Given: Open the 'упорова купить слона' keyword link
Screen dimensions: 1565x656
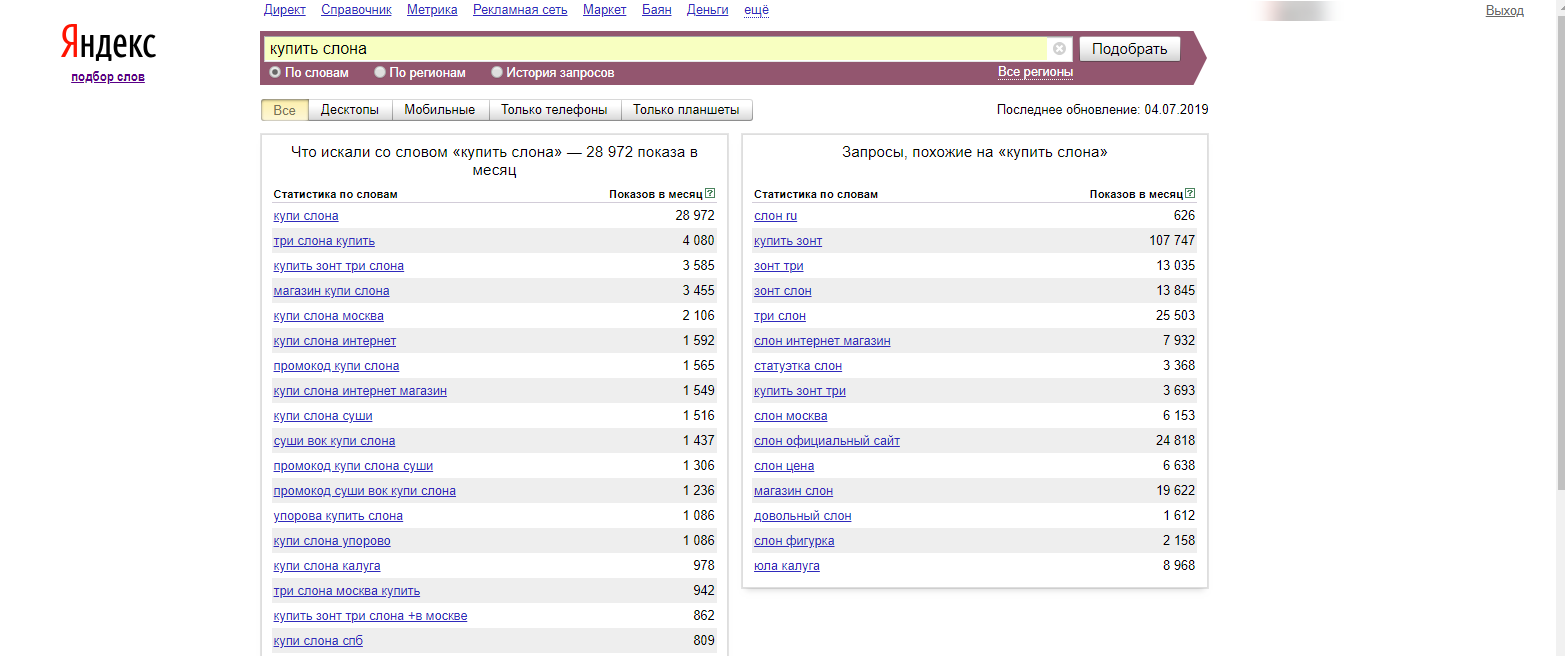Looking at the screenshot, I should (338, 516).
